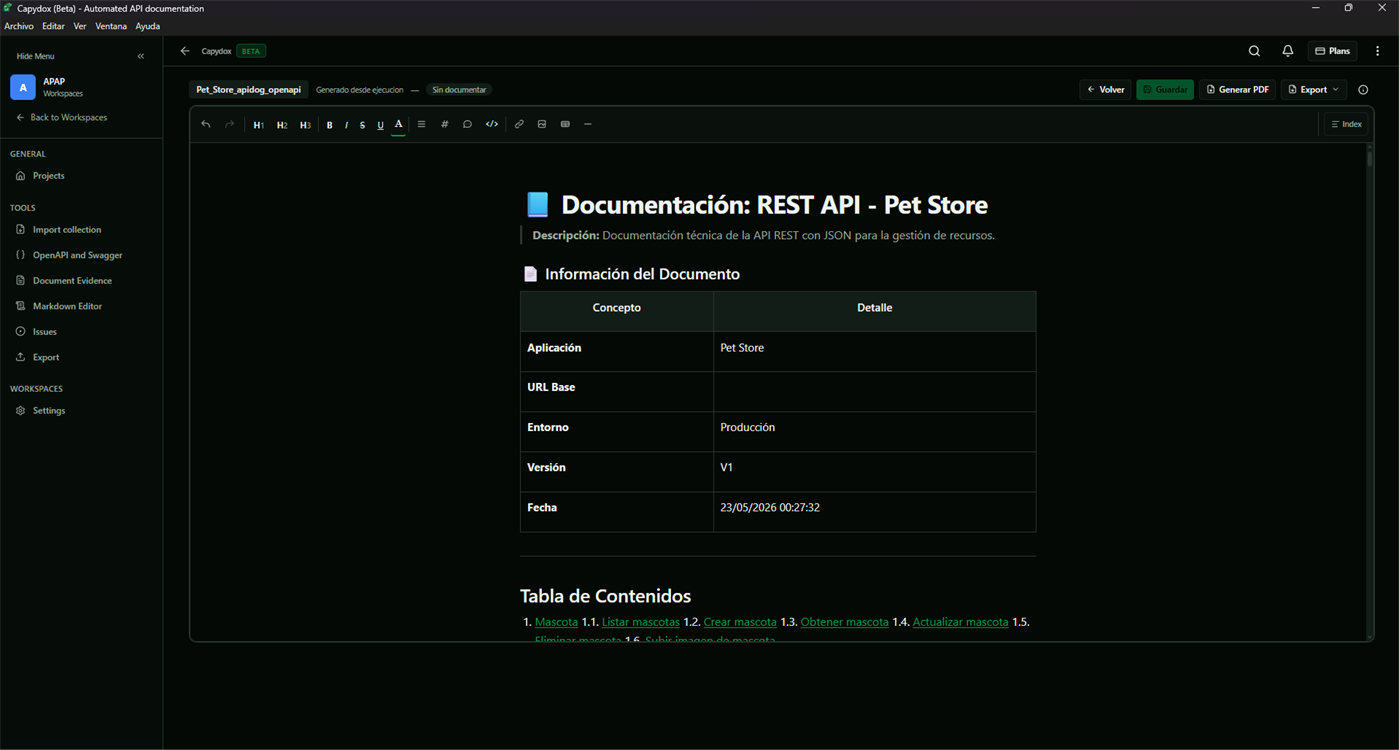1399x750 pixels.
Task: Insert a blockquote with speech bubble icon
Action: [x=467, y=124]
